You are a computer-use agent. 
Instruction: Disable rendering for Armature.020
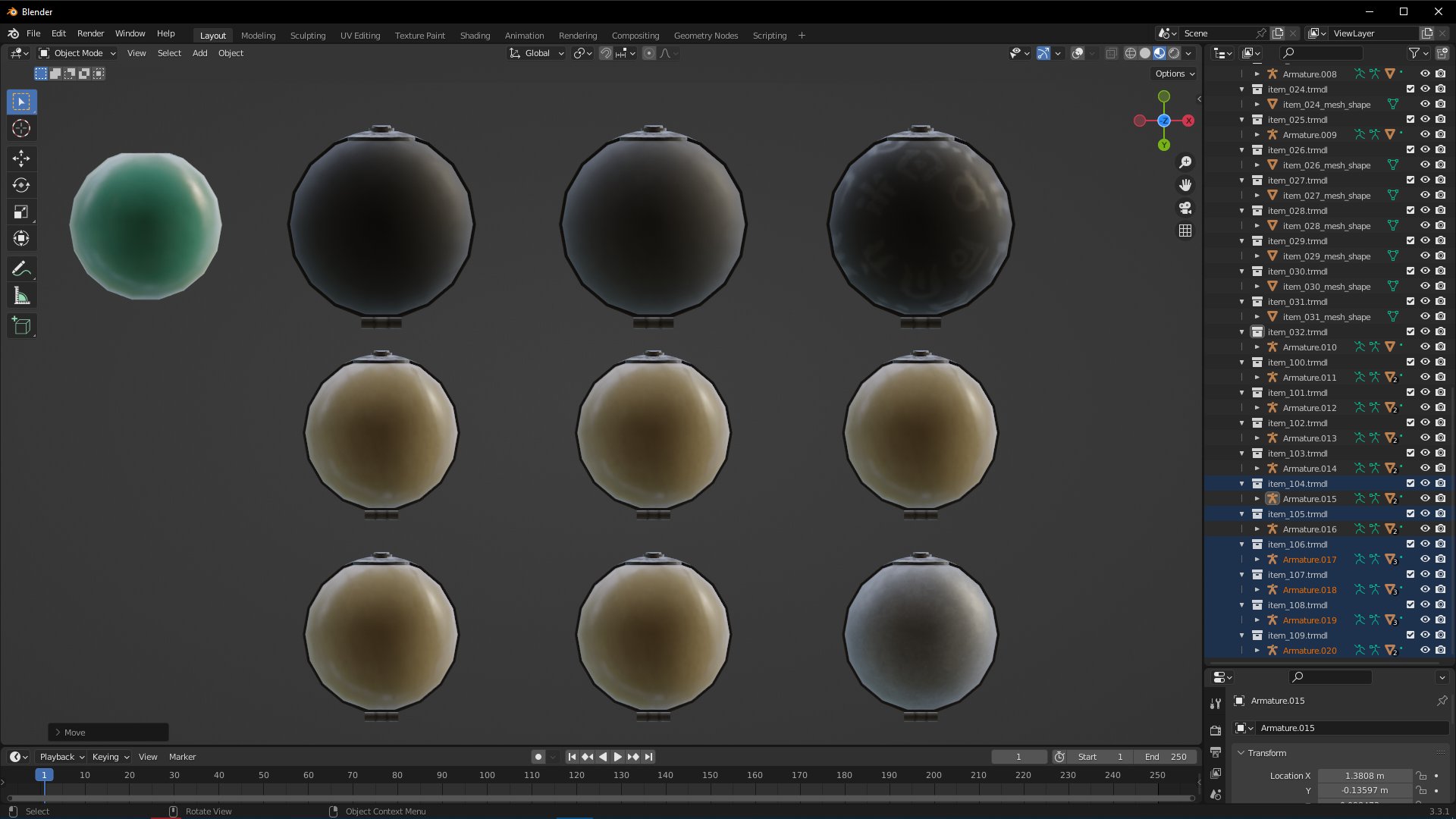(x=1440, y=650)
